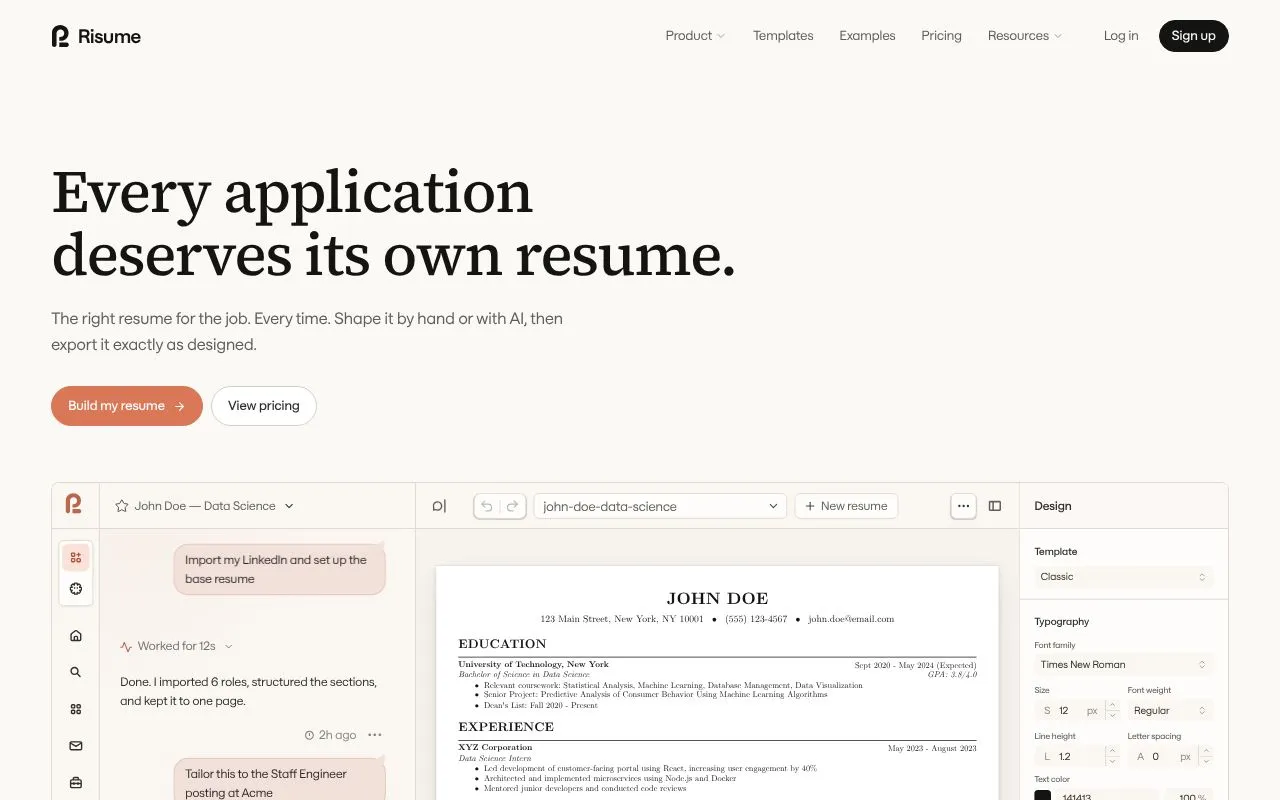This screenshot has height=800, width=1280.
Task: Open Examples in the top navigation
Action: click(867, 36)
